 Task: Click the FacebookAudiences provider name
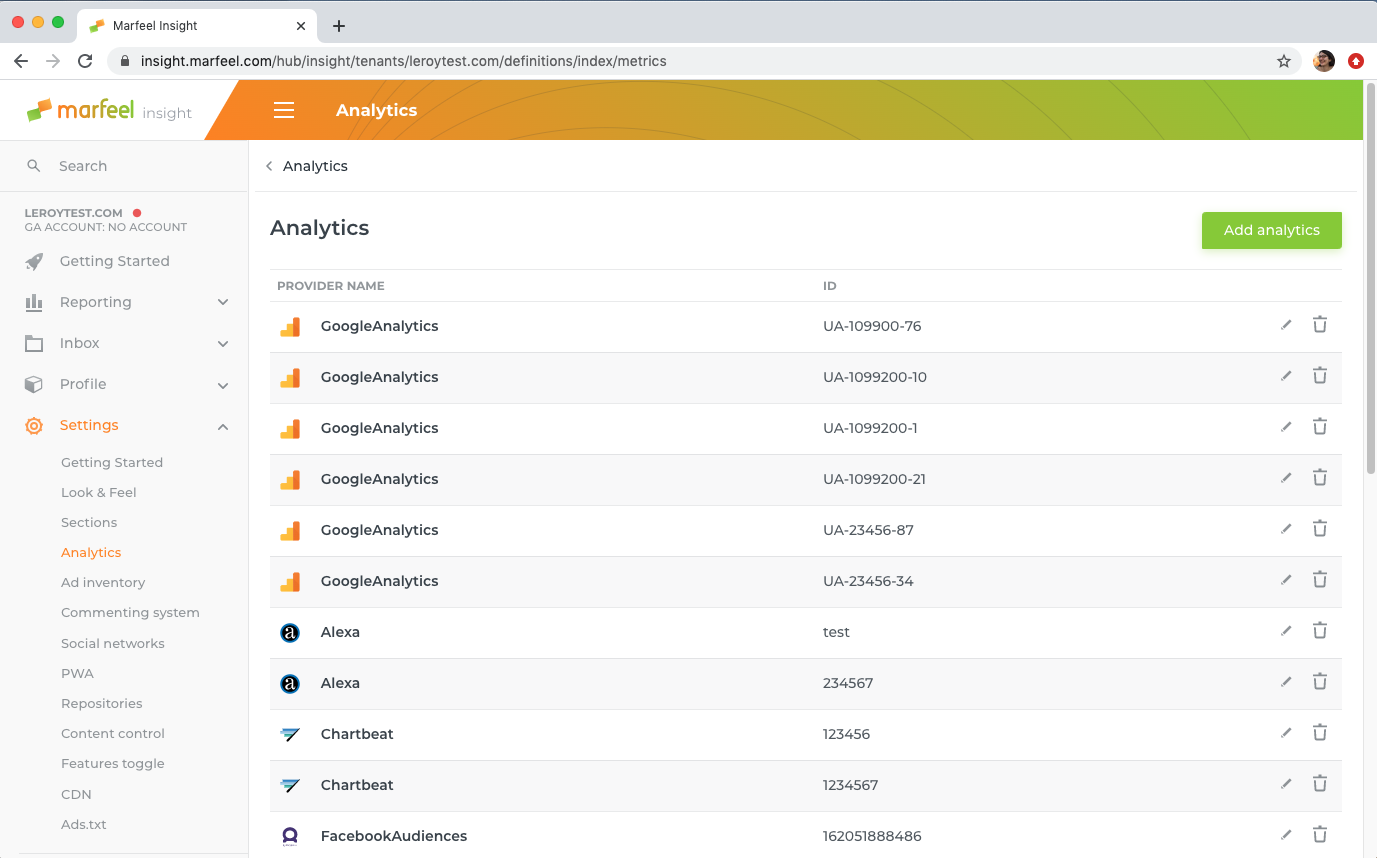click(394, 836)
